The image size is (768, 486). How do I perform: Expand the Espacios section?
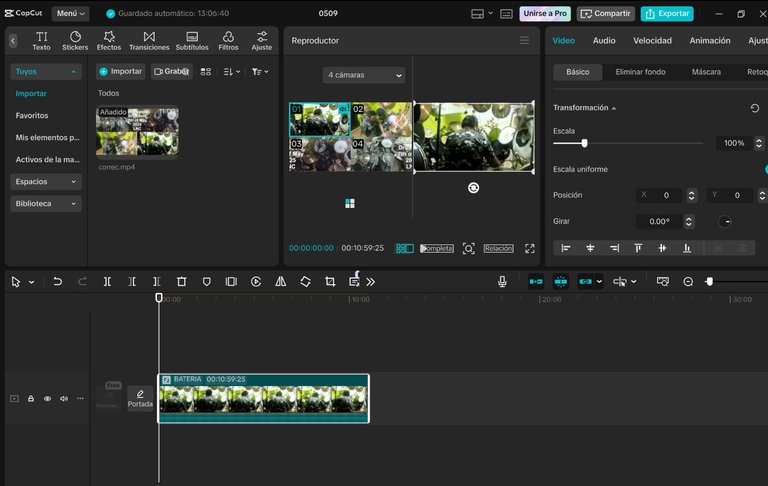pos(46,182)
